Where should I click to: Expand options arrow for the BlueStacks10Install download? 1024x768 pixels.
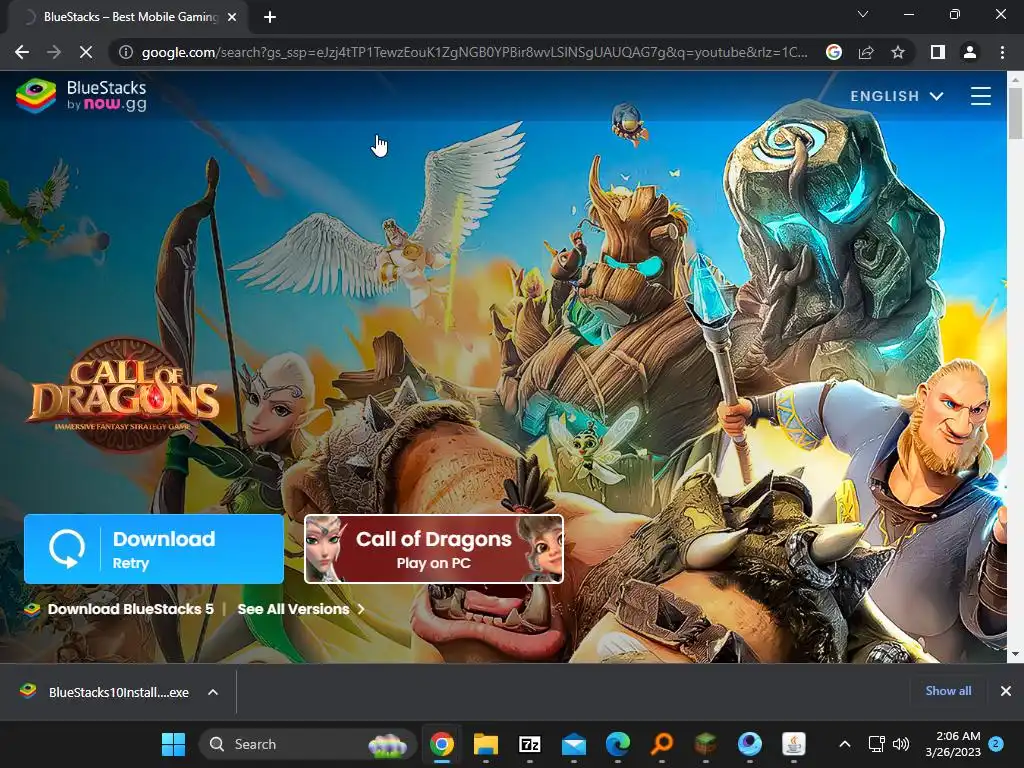tap(213, 692)
